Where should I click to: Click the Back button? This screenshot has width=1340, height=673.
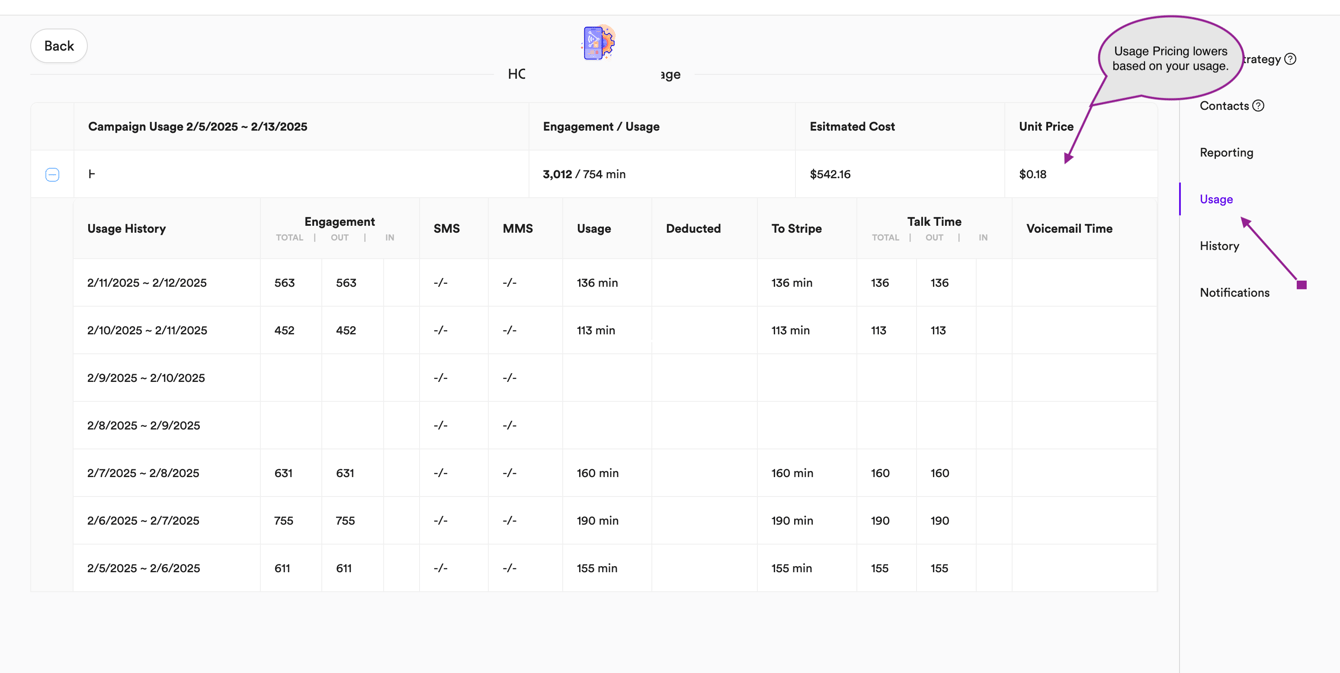[x=58, y=45]
